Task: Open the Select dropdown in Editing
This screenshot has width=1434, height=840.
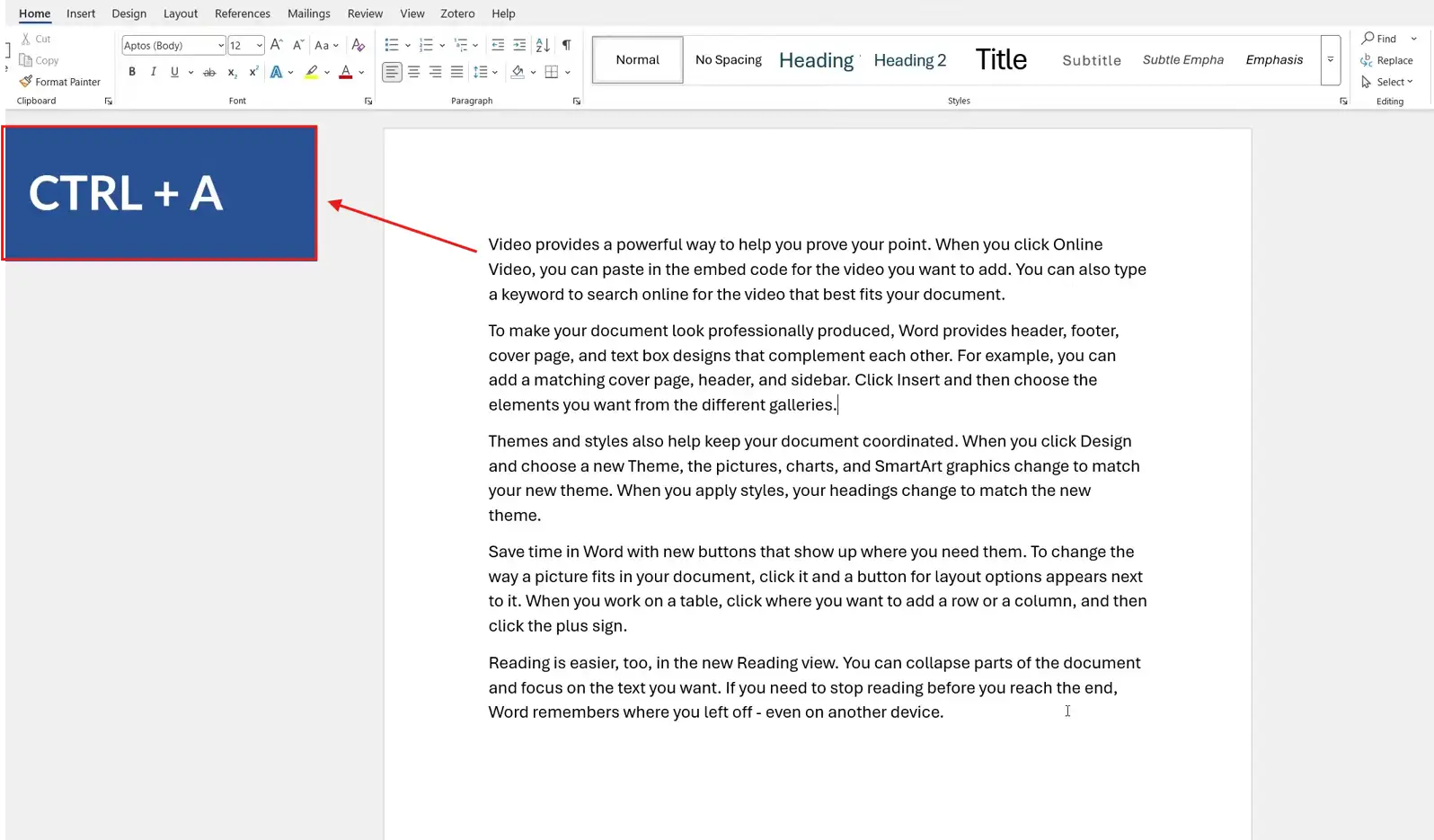Action: tap(1387, 82)
